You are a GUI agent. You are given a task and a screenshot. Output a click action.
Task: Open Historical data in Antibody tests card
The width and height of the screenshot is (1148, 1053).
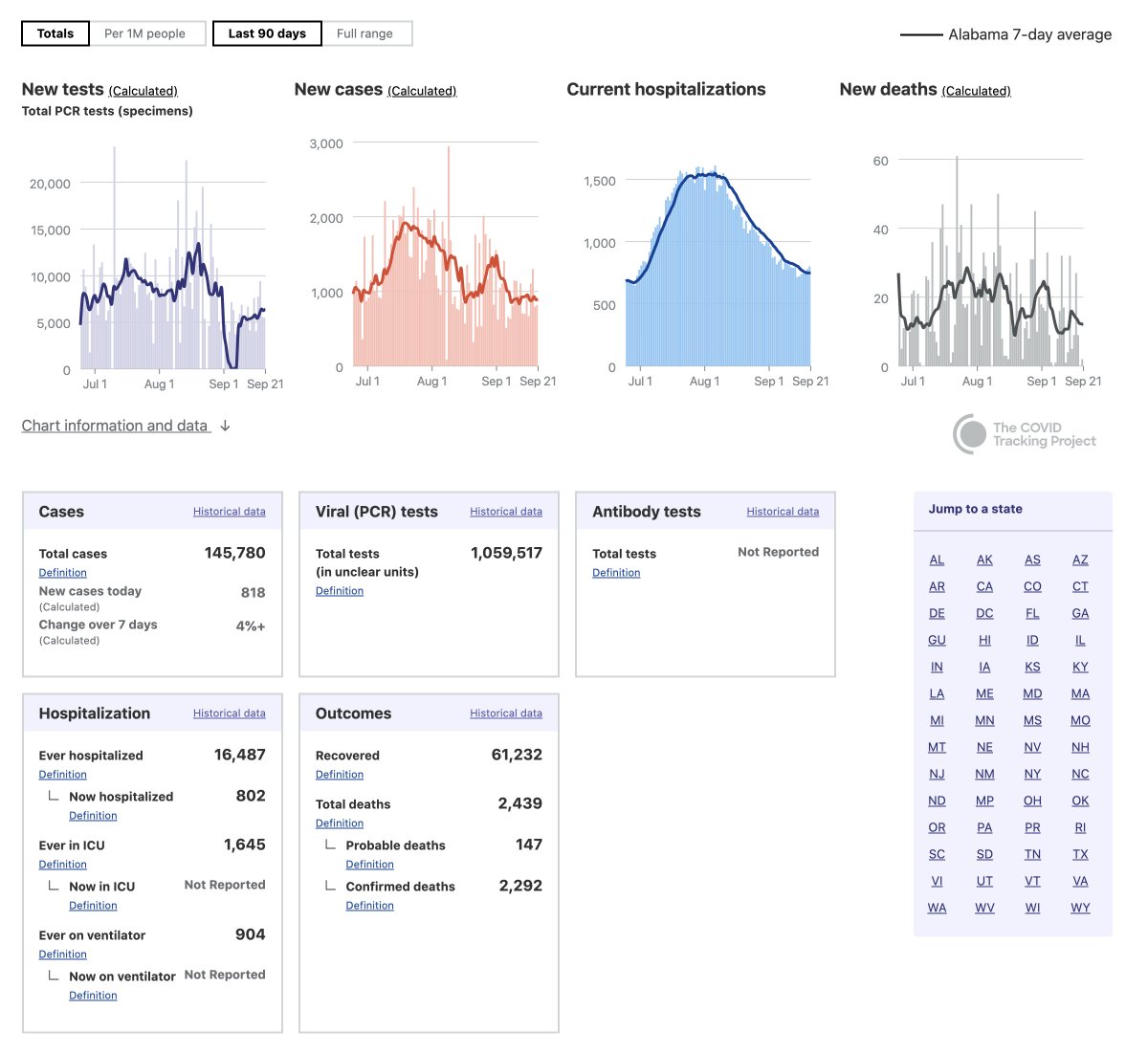pyautogui.click(x=783, y=512)
